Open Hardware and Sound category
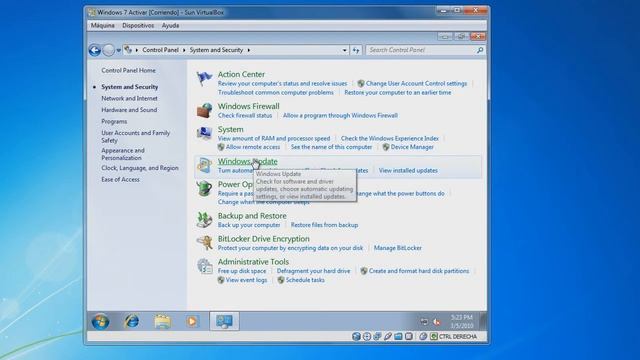This screenshot has width=640, height=360. [129, 110]
